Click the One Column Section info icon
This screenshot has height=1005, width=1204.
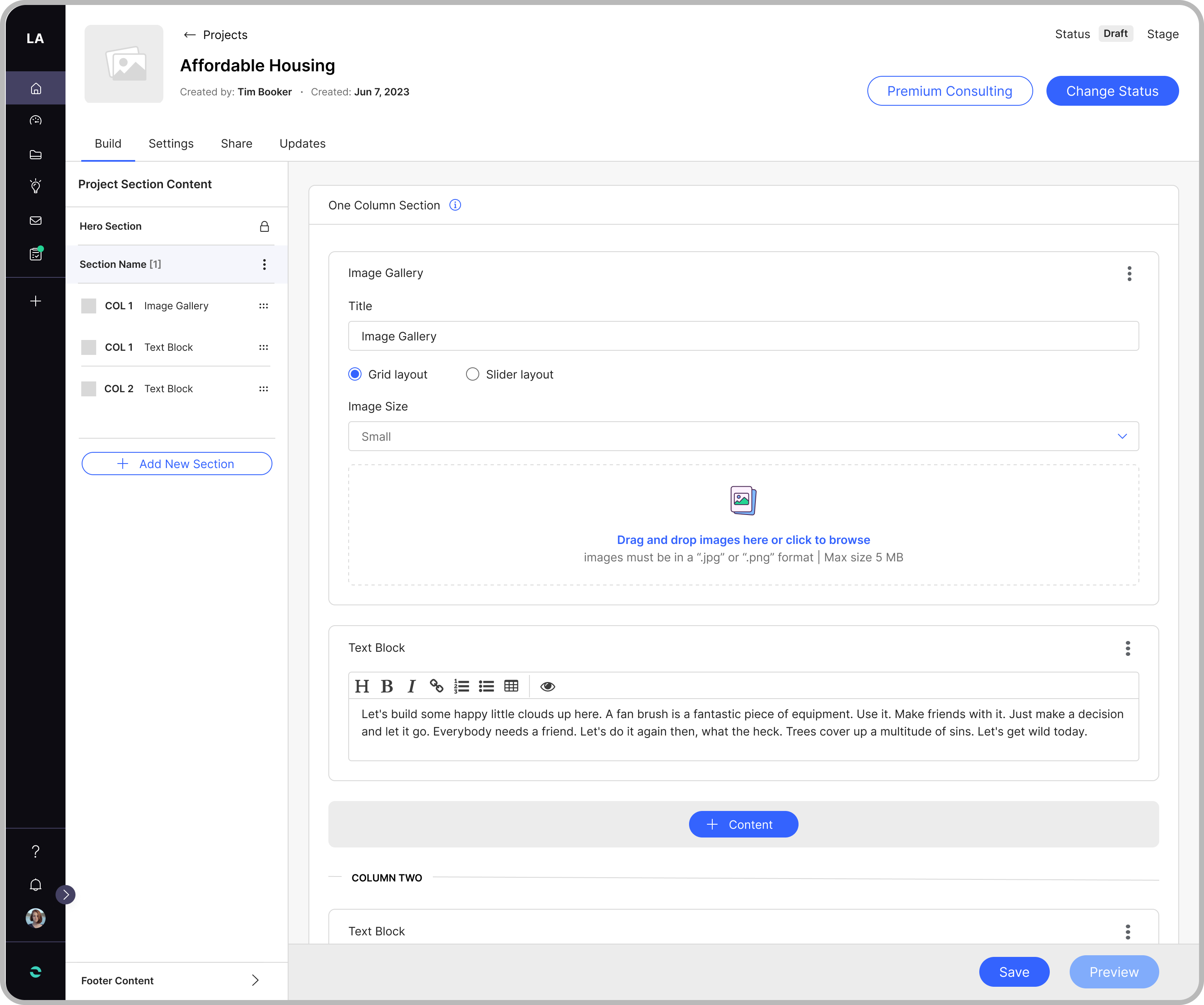pyautogui.click(x=455, y=205)
